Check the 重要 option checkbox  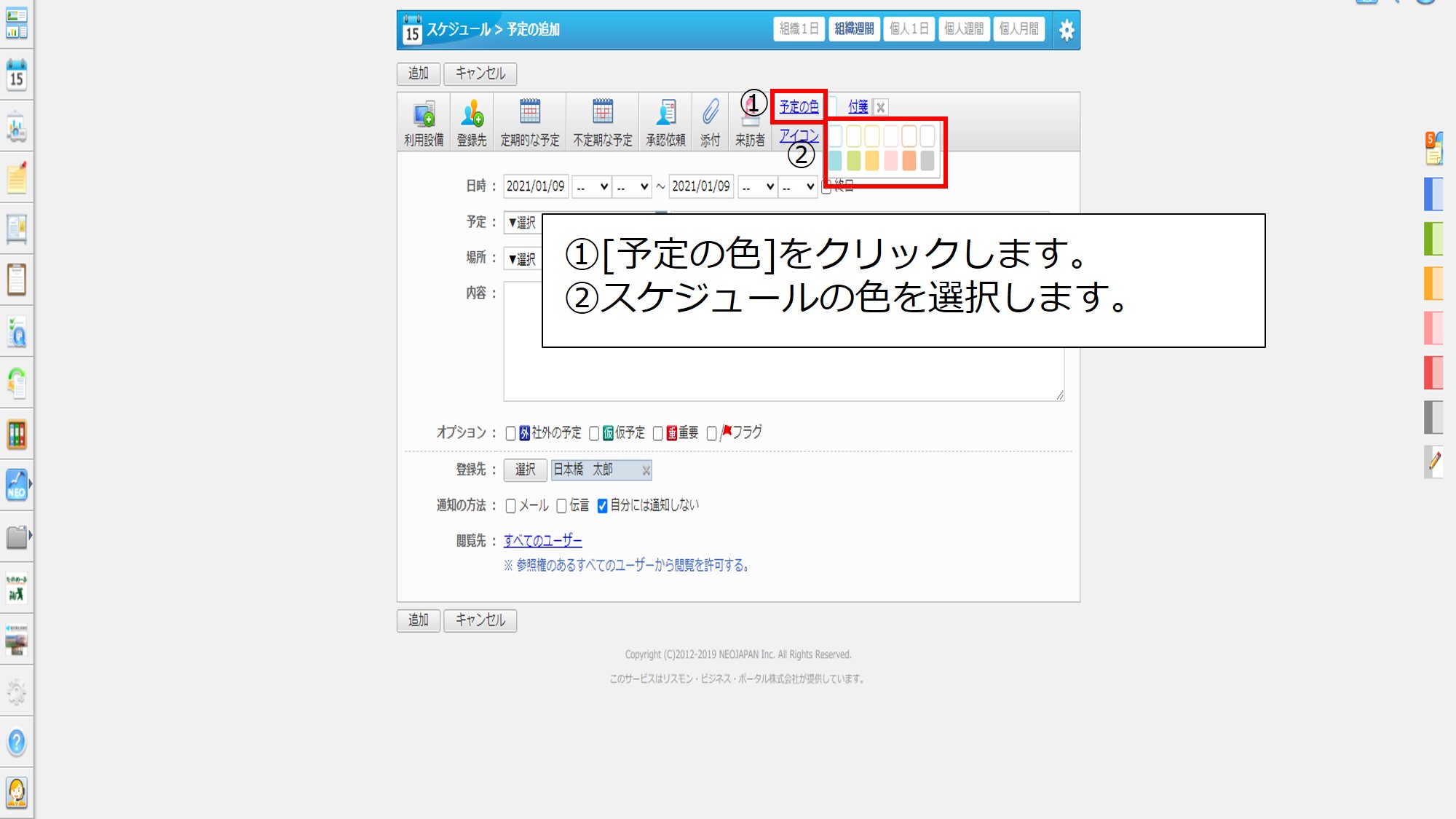657,433
